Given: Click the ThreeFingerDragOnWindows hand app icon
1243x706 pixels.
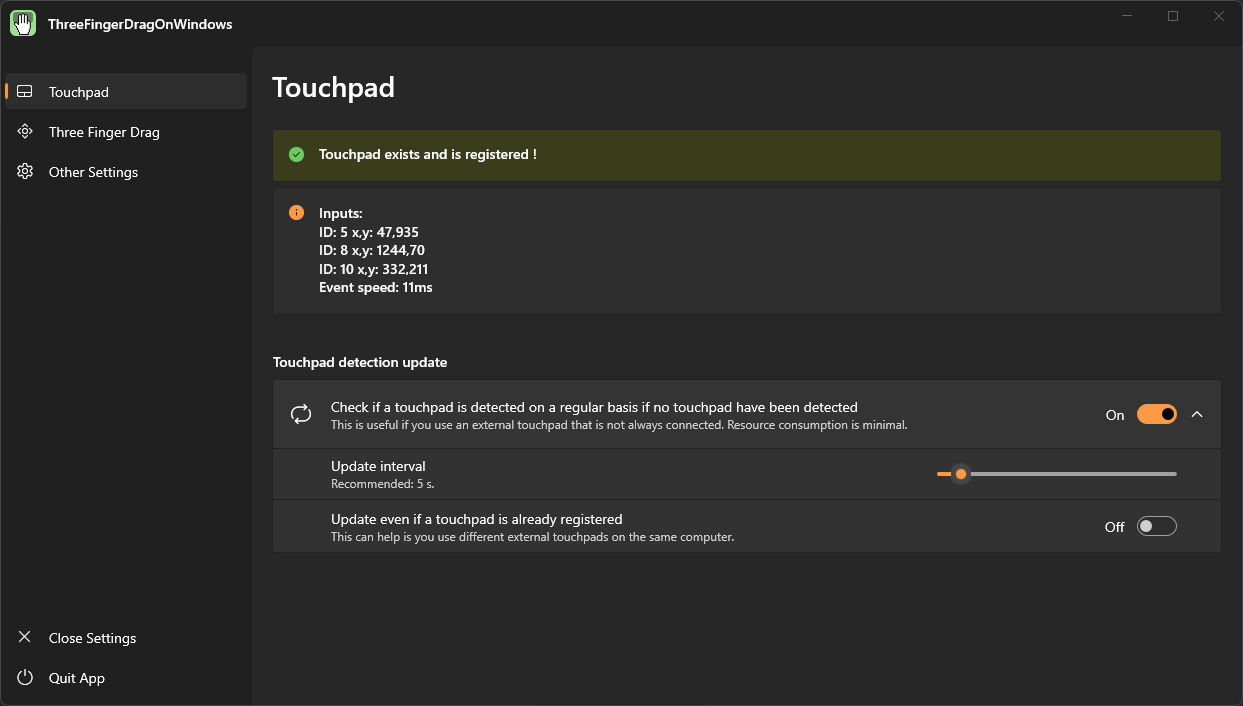Looking at the screenshot, I should [23, 23].
